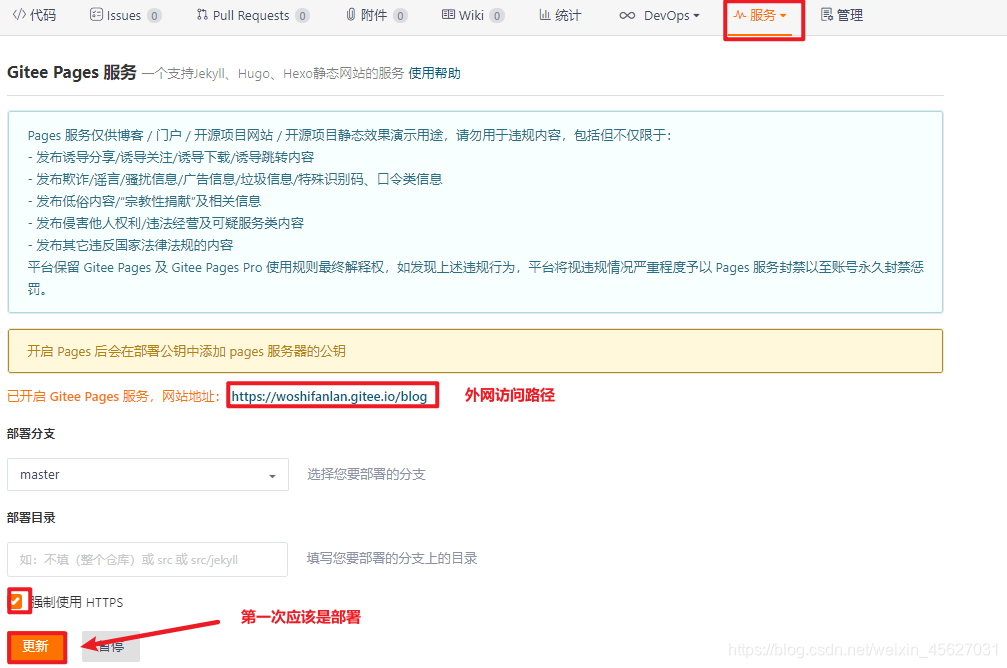Click the Issues count badge 0
The width and height of the screenshot is (1007, 668).
[154, 15]
